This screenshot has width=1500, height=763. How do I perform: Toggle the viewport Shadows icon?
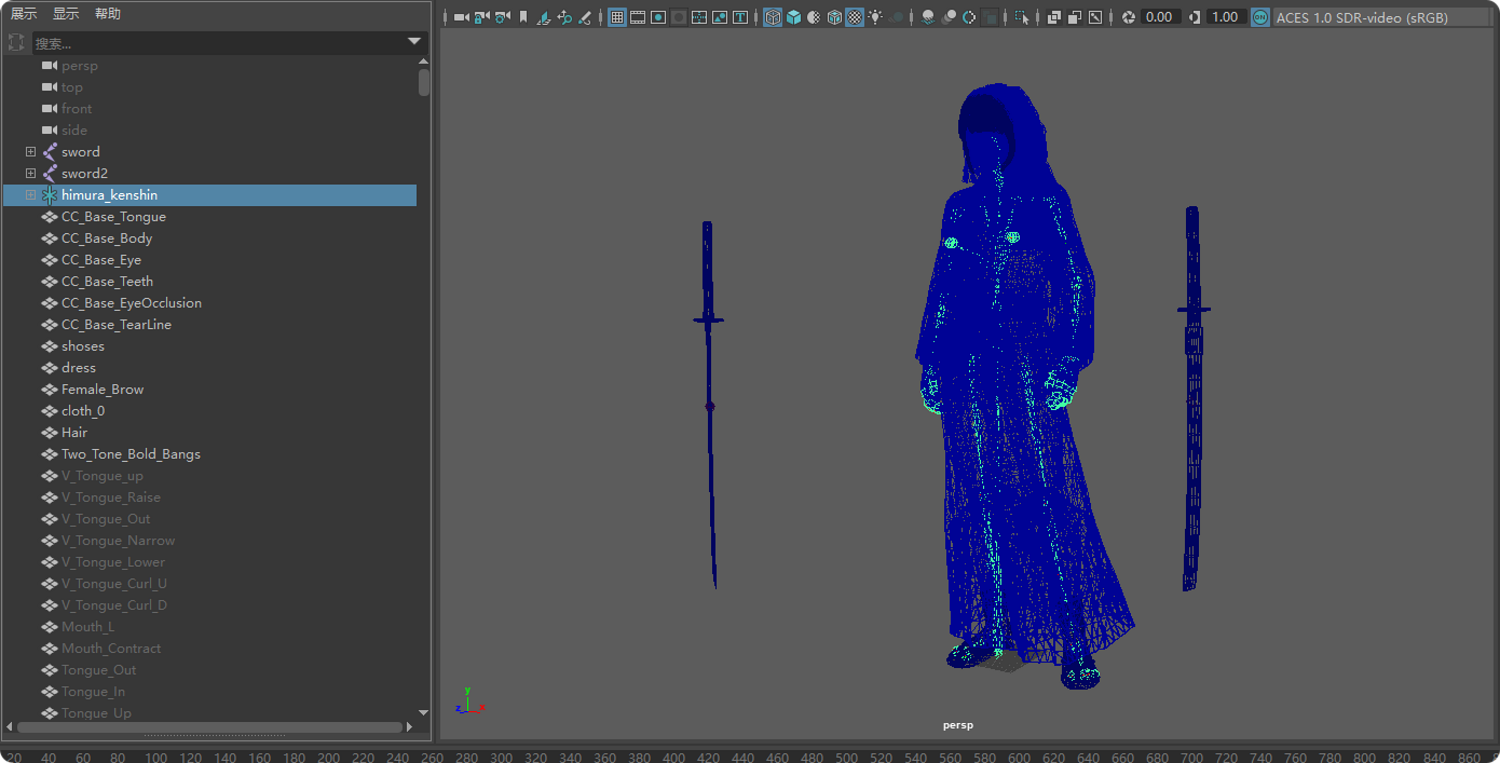[896, 17]
